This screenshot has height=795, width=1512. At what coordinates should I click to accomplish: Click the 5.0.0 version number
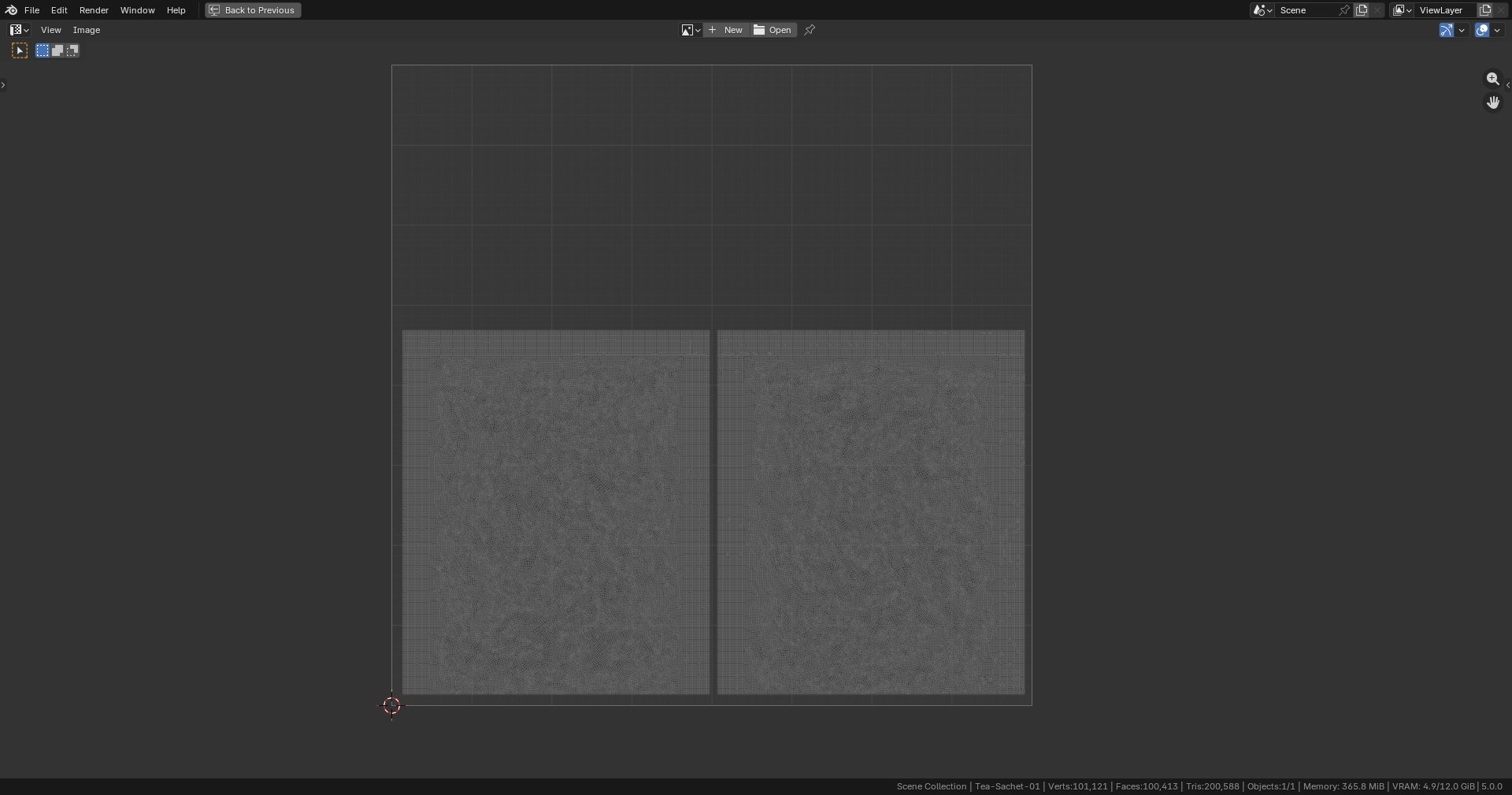point(1492,786)
